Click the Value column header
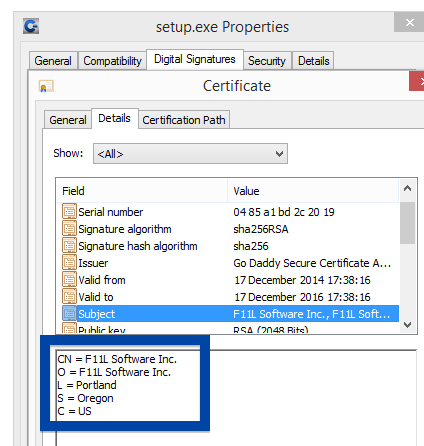This screenshot has width=424, height=446. [x=313, y=191]
